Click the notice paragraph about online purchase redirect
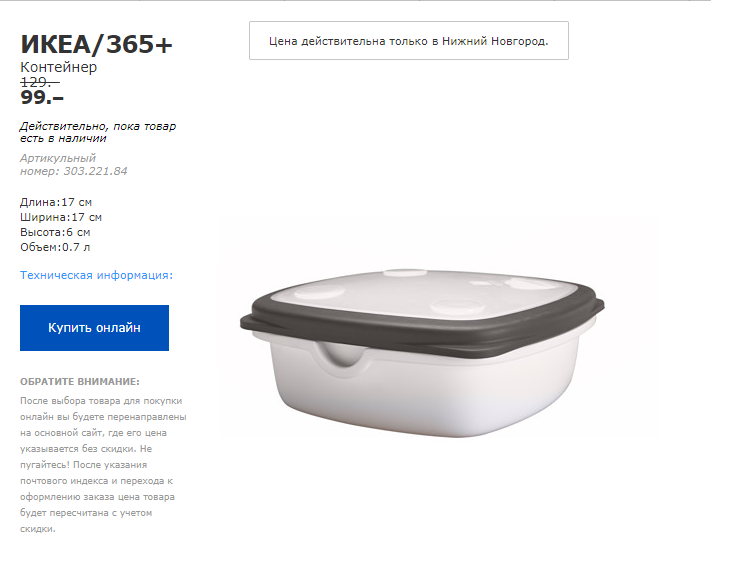 (x=103, y=465)
